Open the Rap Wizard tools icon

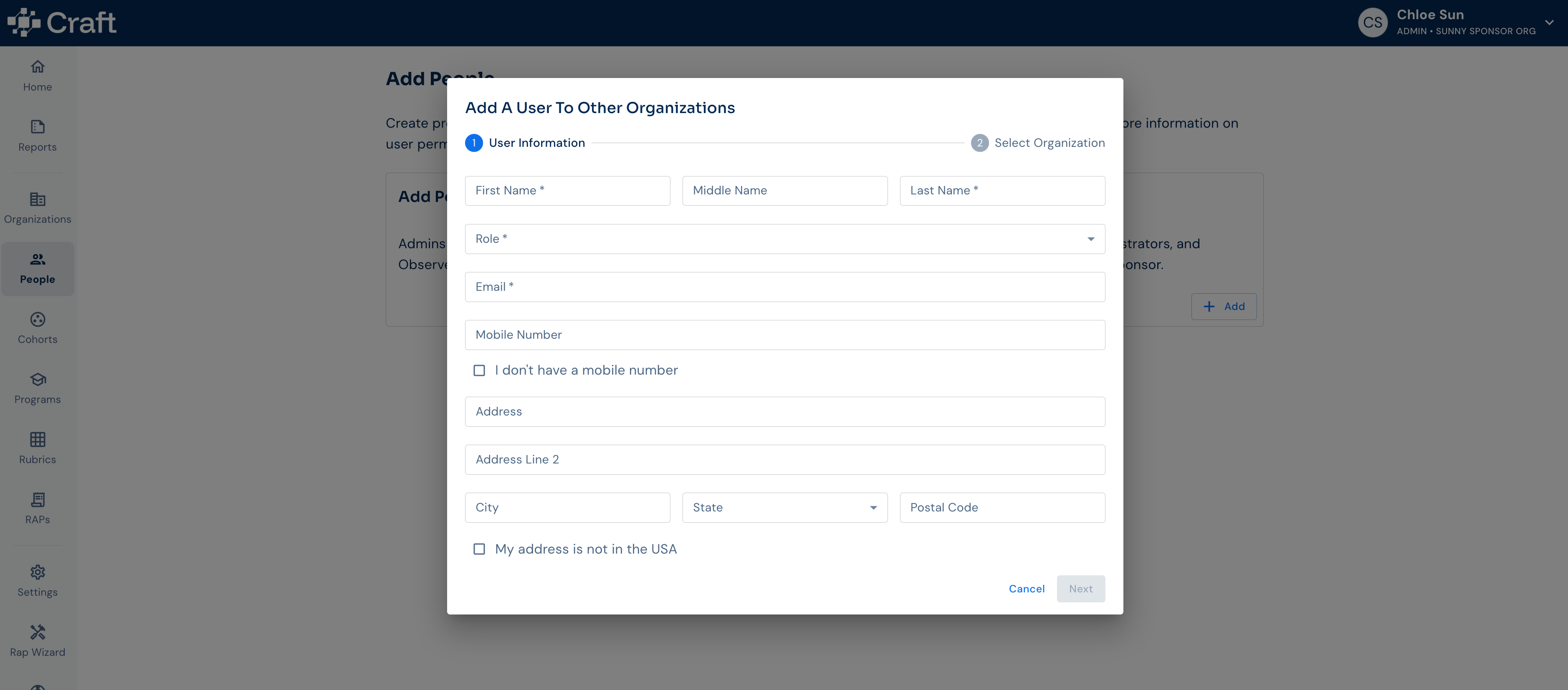click(38, 632)
